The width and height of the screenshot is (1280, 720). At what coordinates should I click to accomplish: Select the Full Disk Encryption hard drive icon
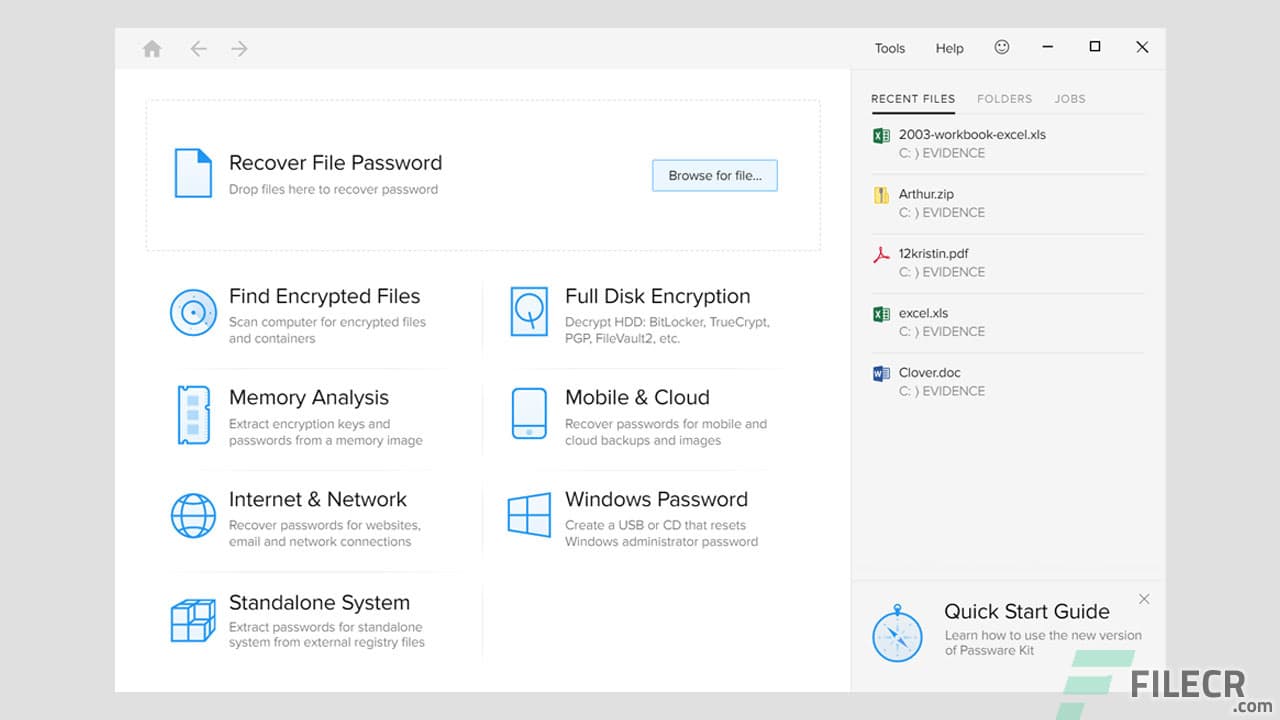[529, 313]
